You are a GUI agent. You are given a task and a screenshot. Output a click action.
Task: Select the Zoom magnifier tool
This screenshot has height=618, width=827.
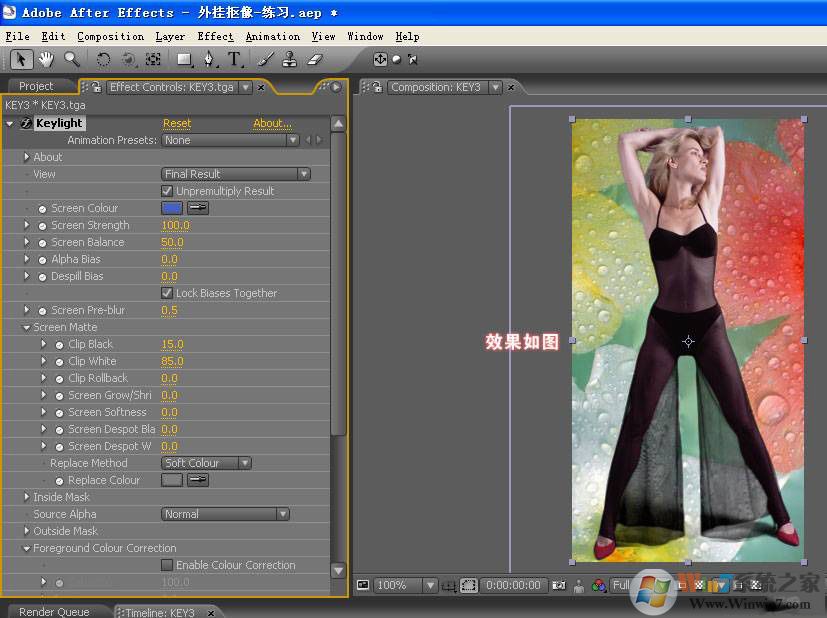click(x=72, y=60)
